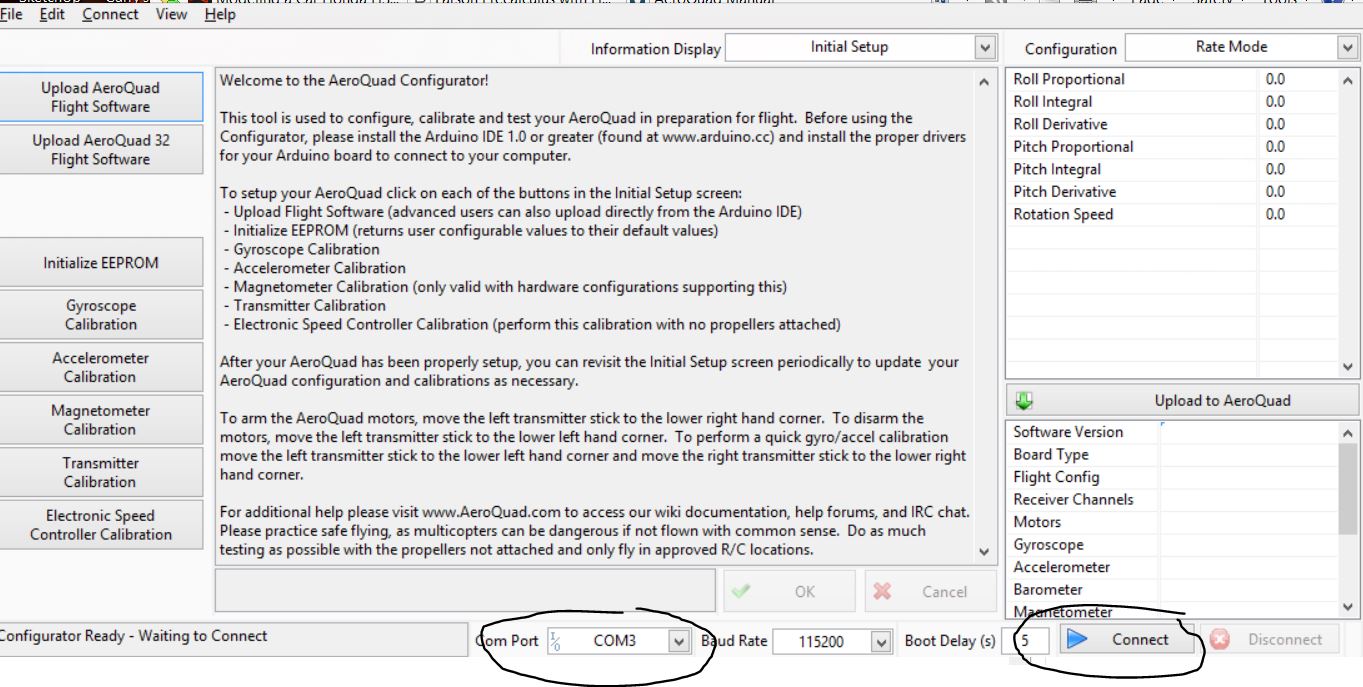Image resolution: width=1363 pixels, height=687 pixels.
Task: Click the Connect button
Action: (x=1125, y=640)
